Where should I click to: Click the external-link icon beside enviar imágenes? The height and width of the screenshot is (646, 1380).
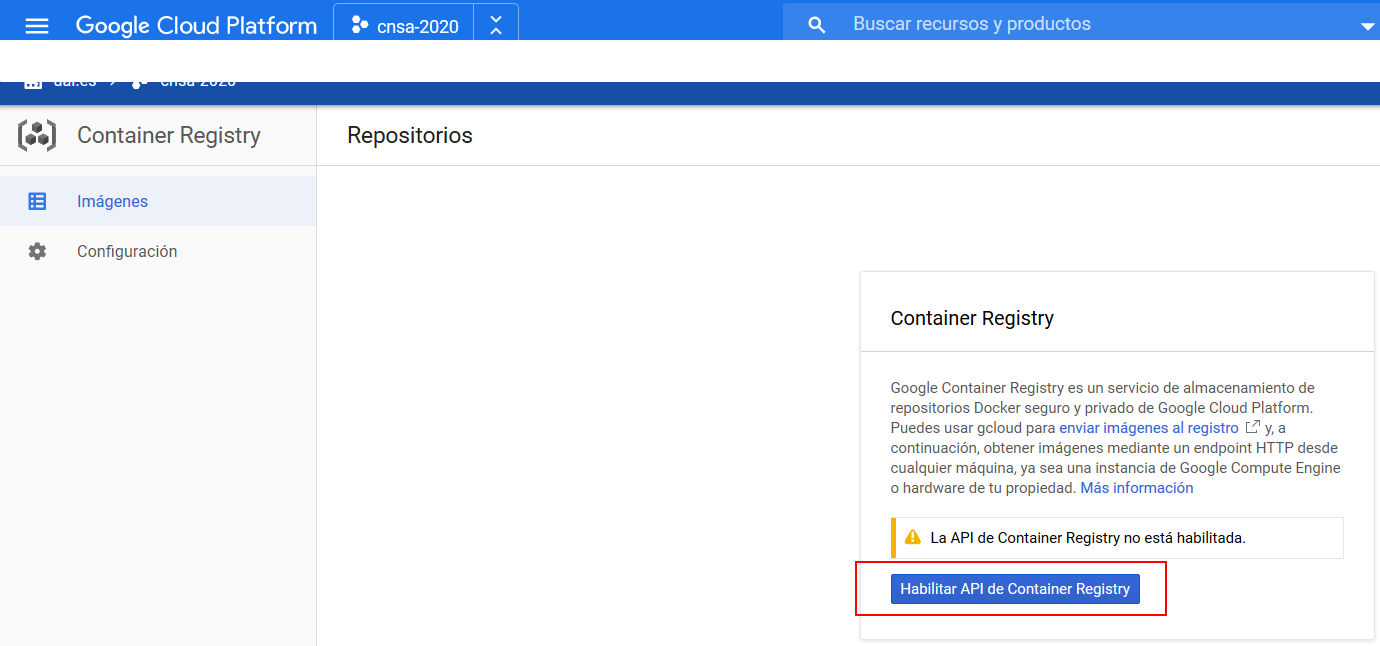[x=1252, y=427]
